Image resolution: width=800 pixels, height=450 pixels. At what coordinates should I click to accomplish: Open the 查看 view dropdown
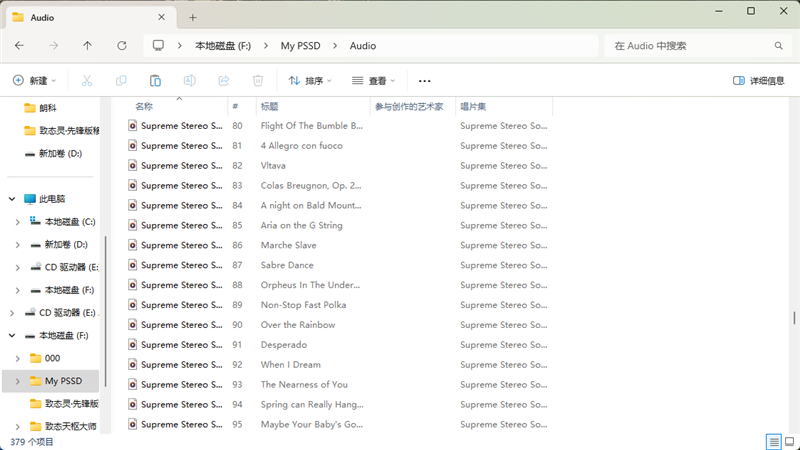[x=374, y=80]
